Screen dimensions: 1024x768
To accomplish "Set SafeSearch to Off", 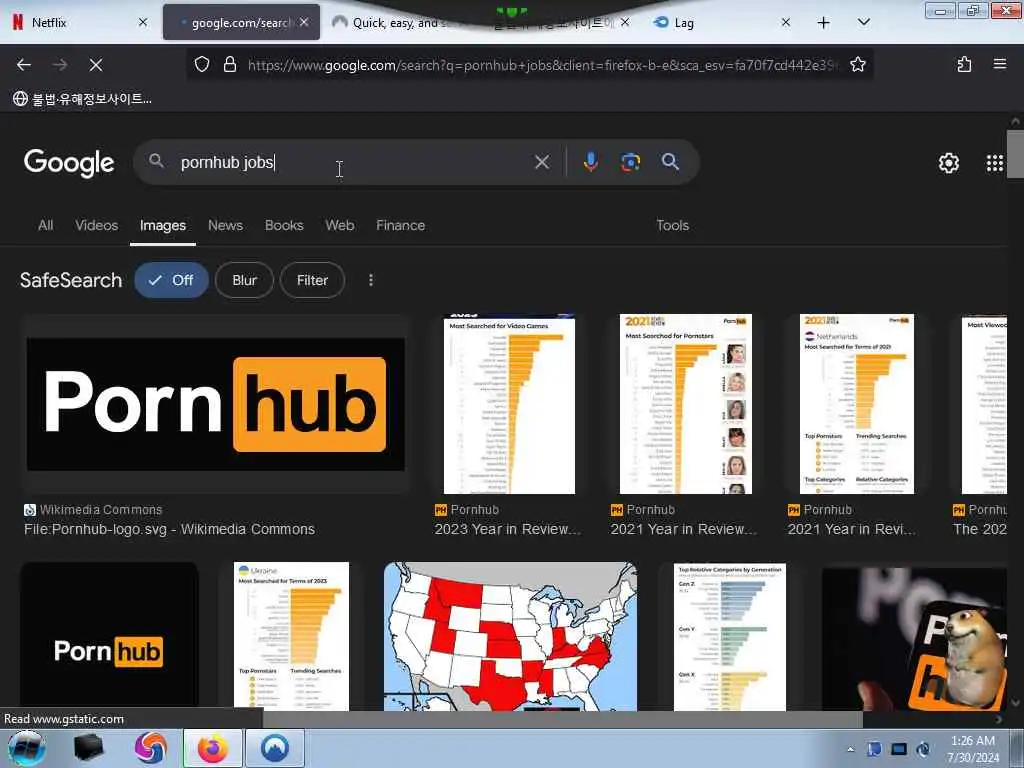I will pos(171,280).
